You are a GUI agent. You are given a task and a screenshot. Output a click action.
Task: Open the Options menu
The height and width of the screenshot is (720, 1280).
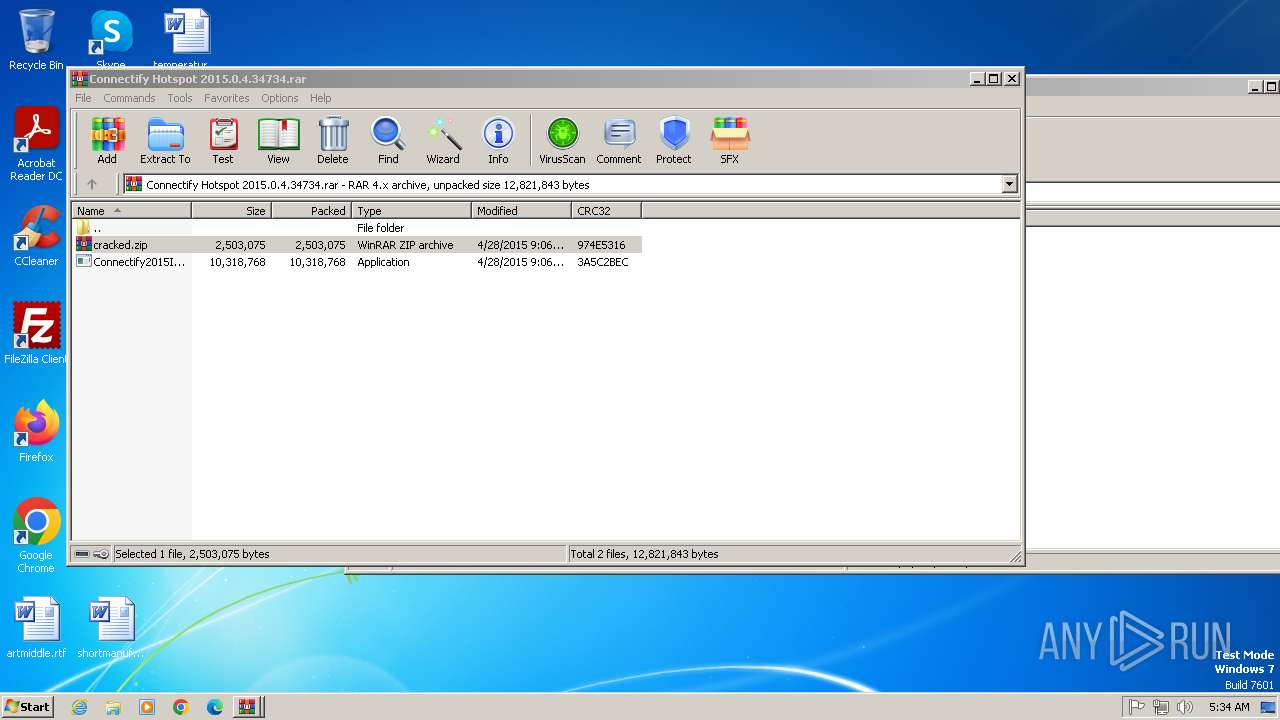click(280, 98)
